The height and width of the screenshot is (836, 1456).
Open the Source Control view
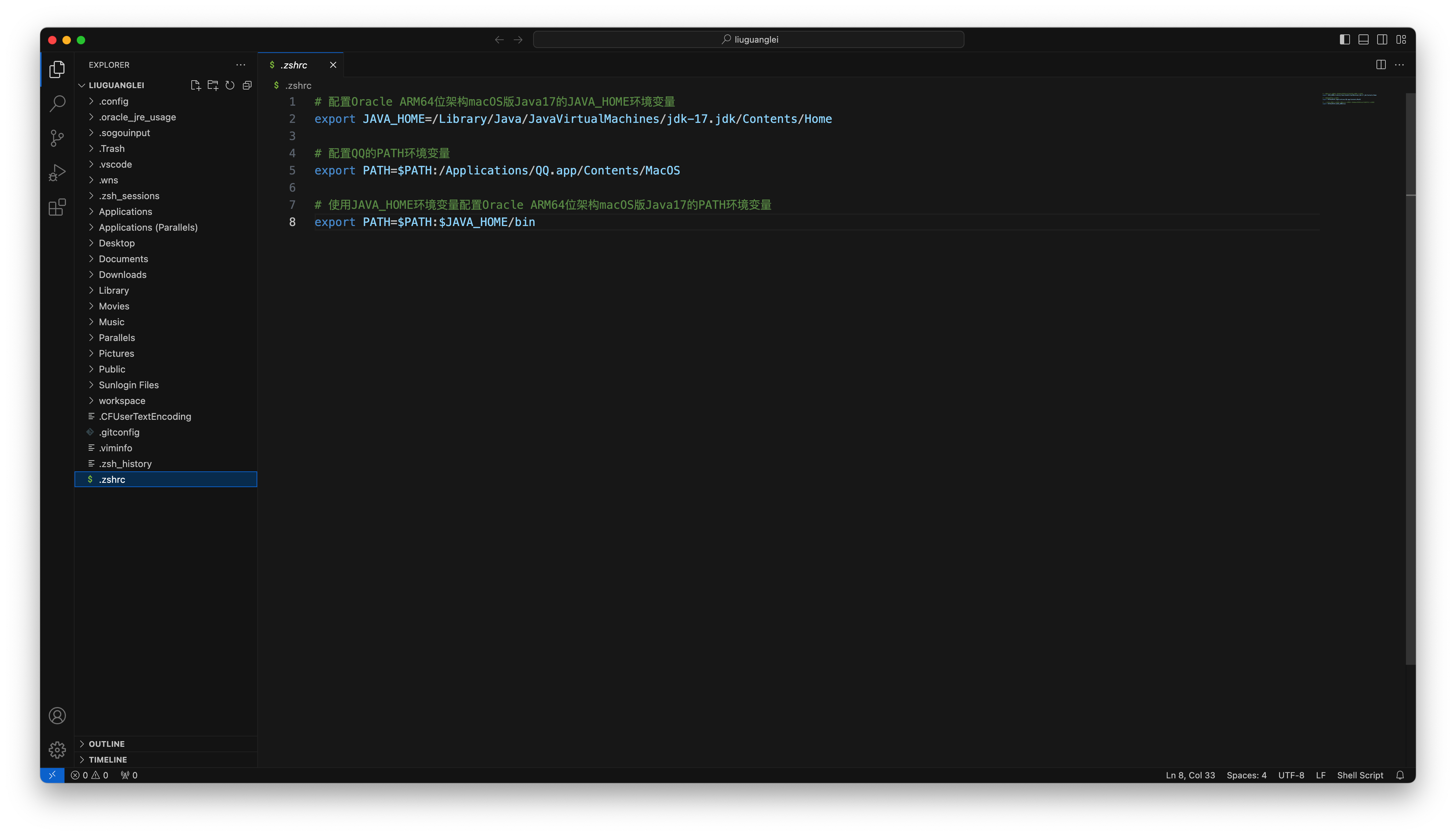[x=57, y=138]
